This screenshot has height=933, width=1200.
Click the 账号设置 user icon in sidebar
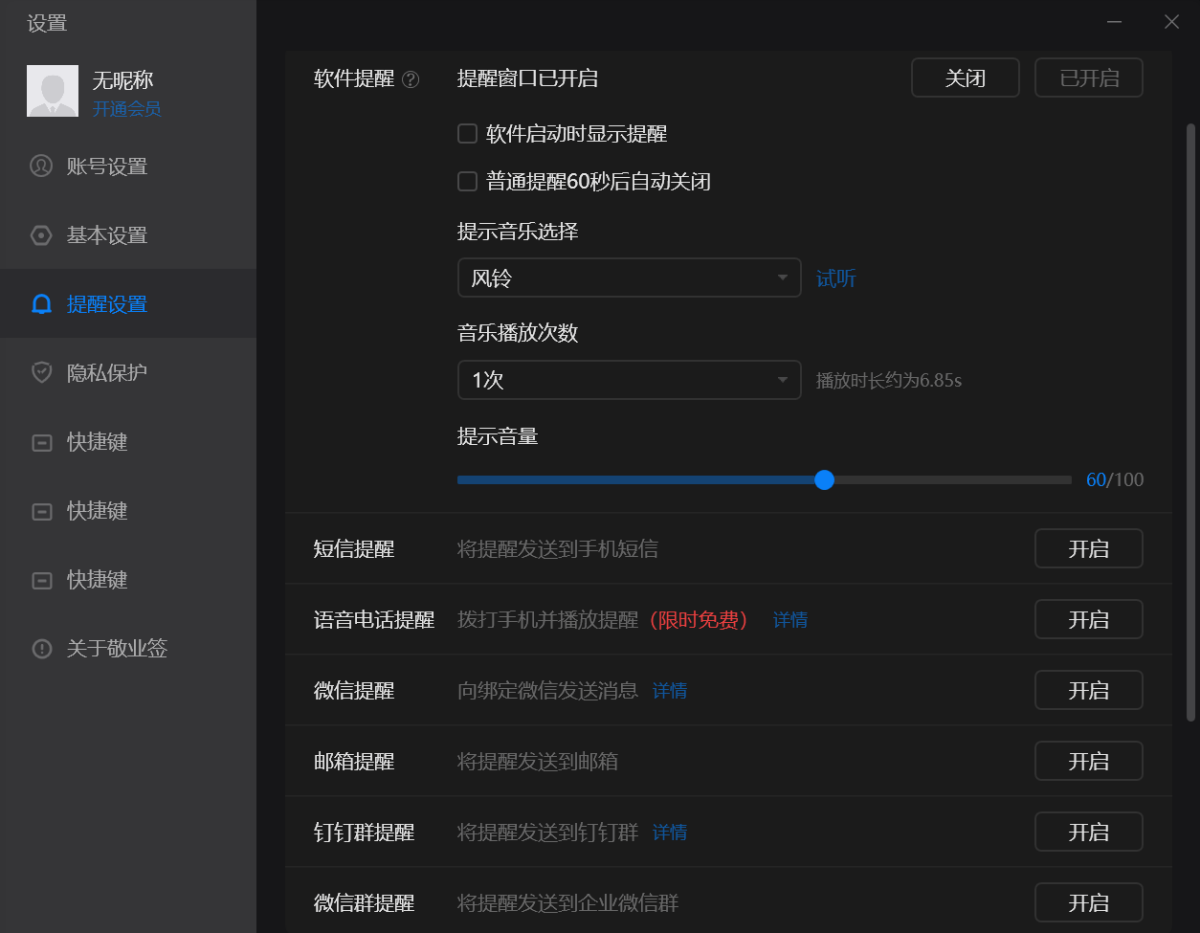(41, 166)
